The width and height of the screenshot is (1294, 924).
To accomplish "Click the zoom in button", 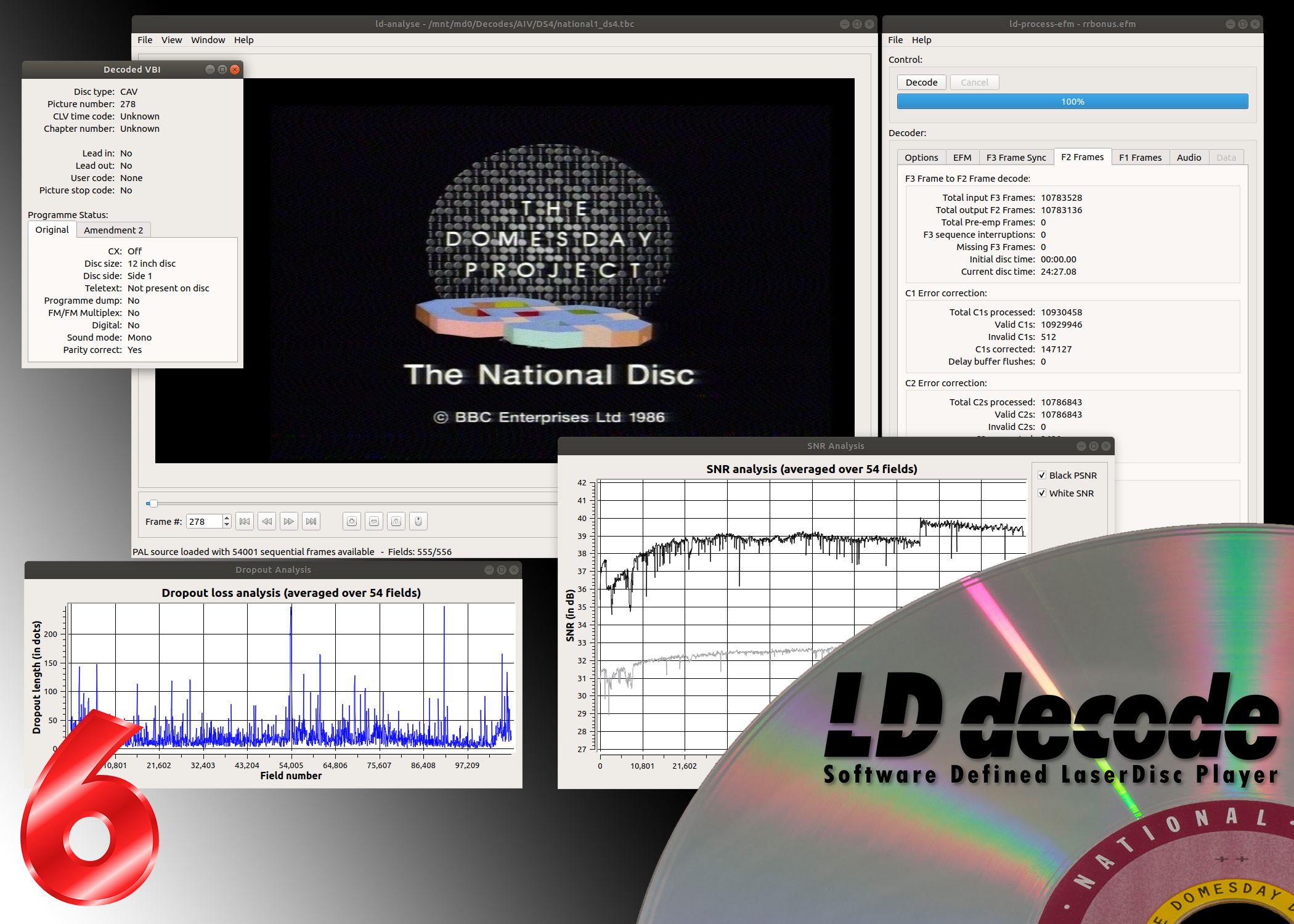I will (x=352, y=521).
